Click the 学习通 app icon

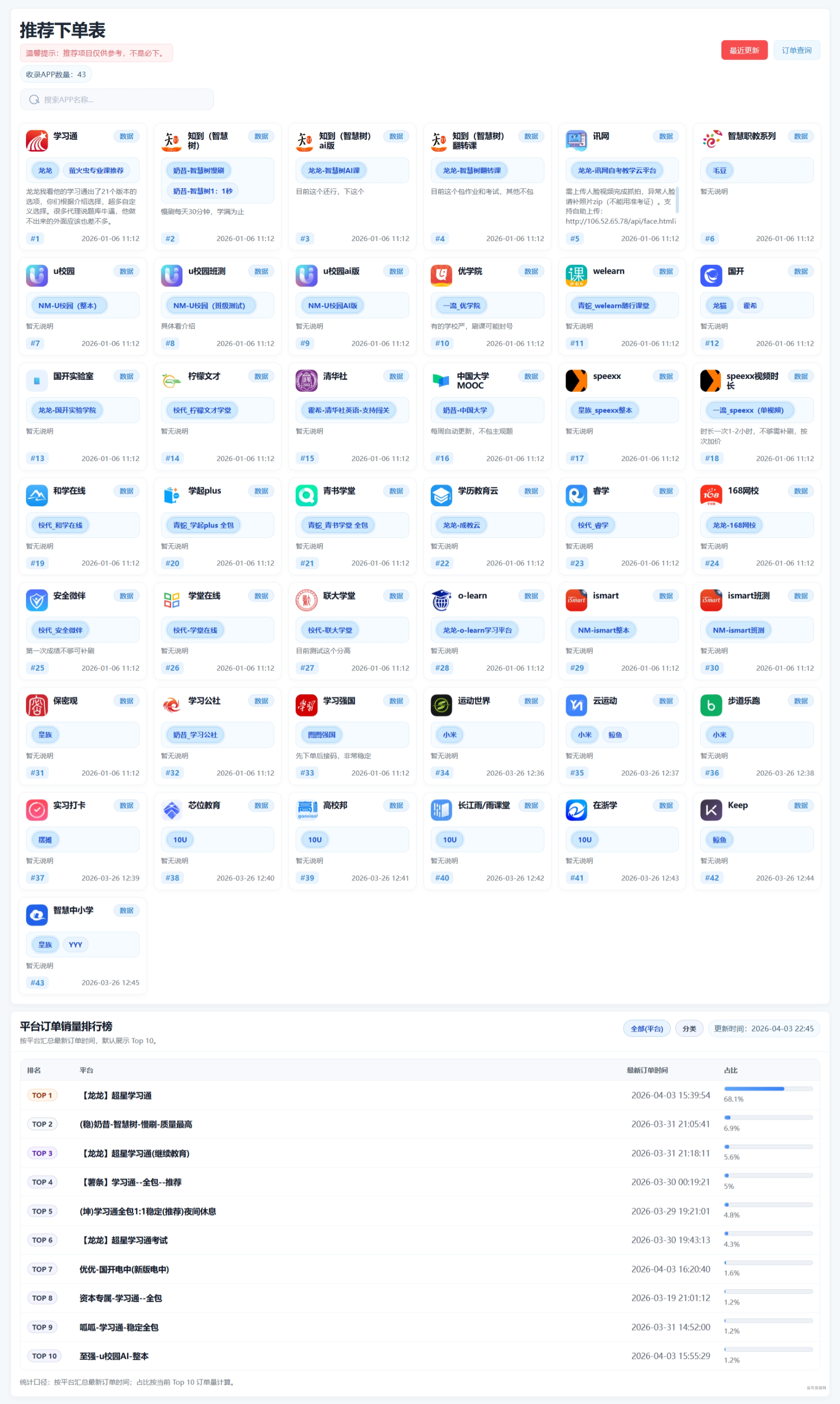37,140
